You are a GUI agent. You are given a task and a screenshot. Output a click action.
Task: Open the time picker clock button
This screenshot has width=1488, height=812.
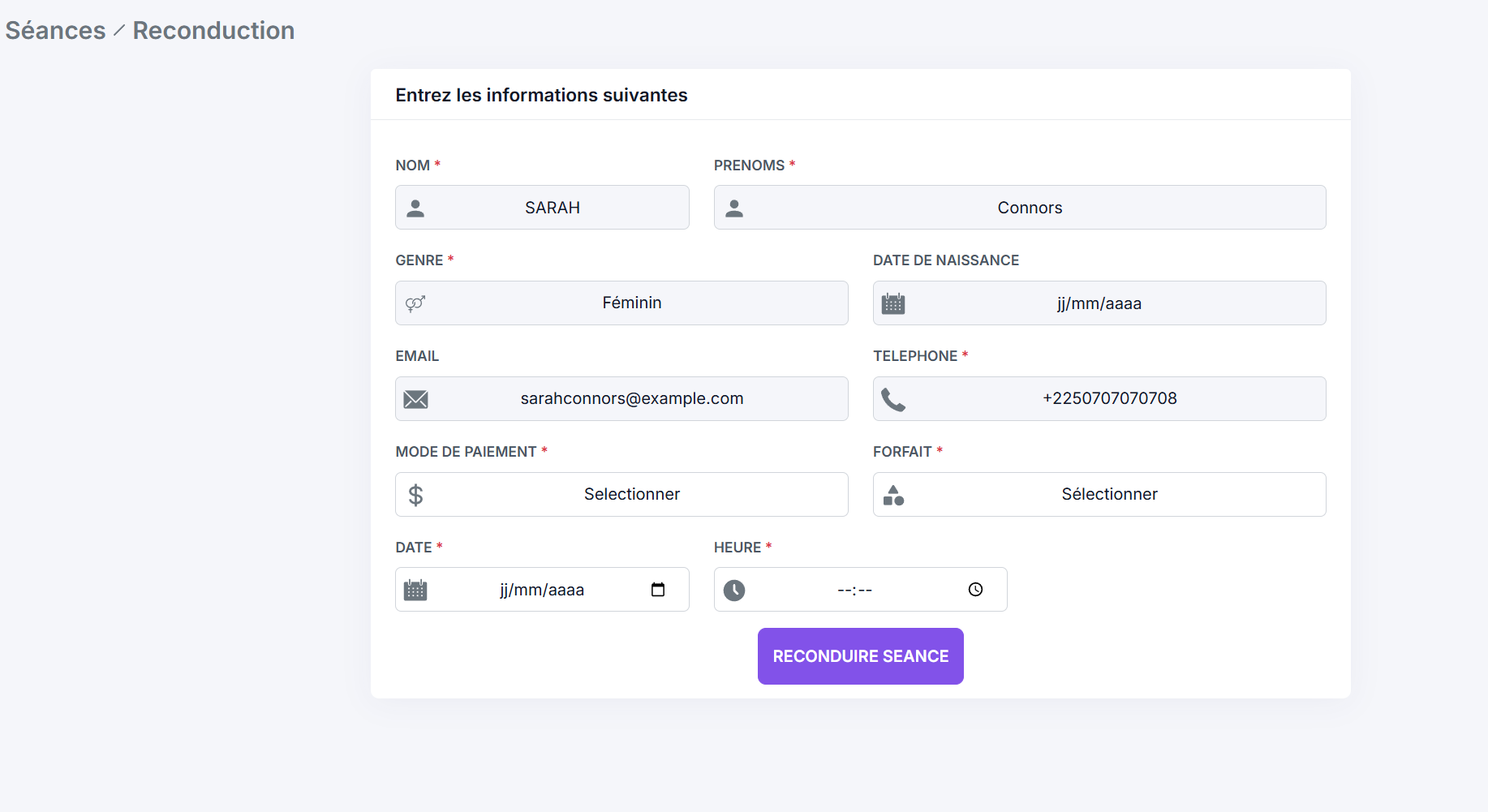976,590
